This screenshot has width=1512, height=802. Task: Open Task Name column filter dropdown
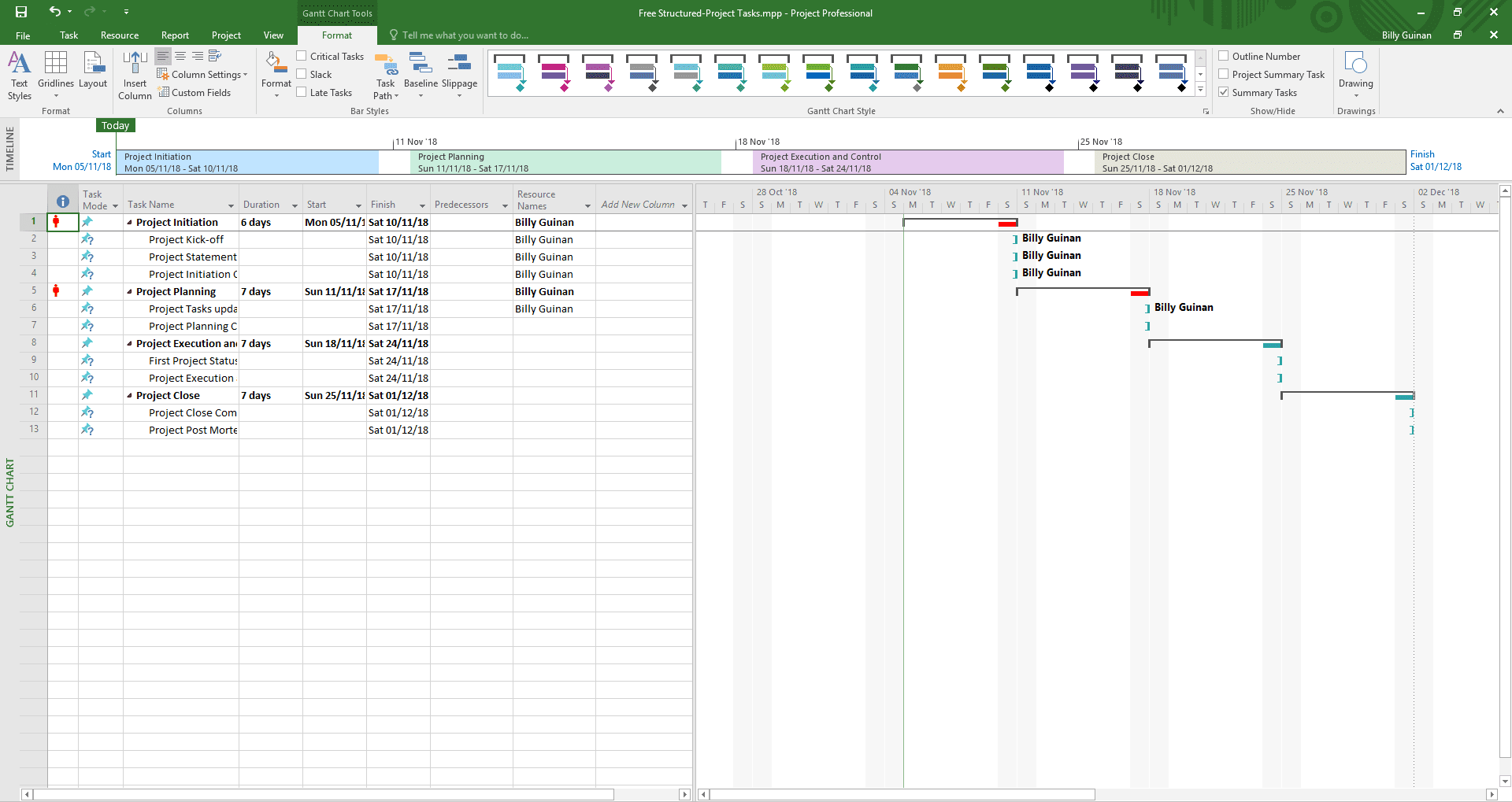click(x=231, y=206)
